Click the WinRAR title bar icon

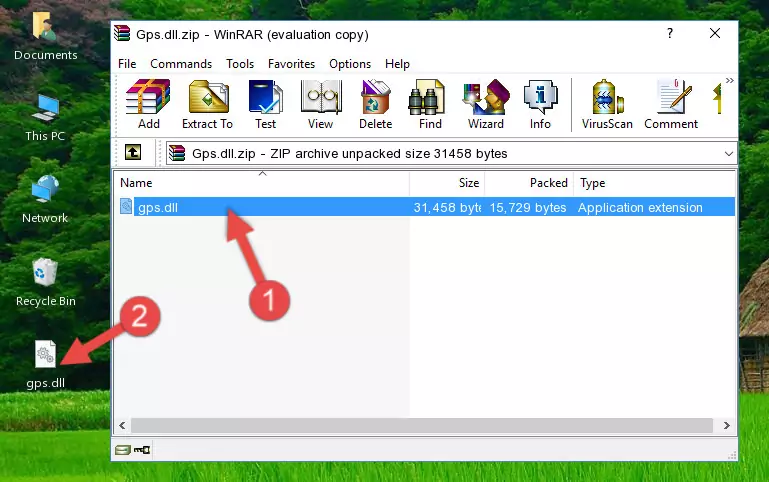(x=122, y=33)
